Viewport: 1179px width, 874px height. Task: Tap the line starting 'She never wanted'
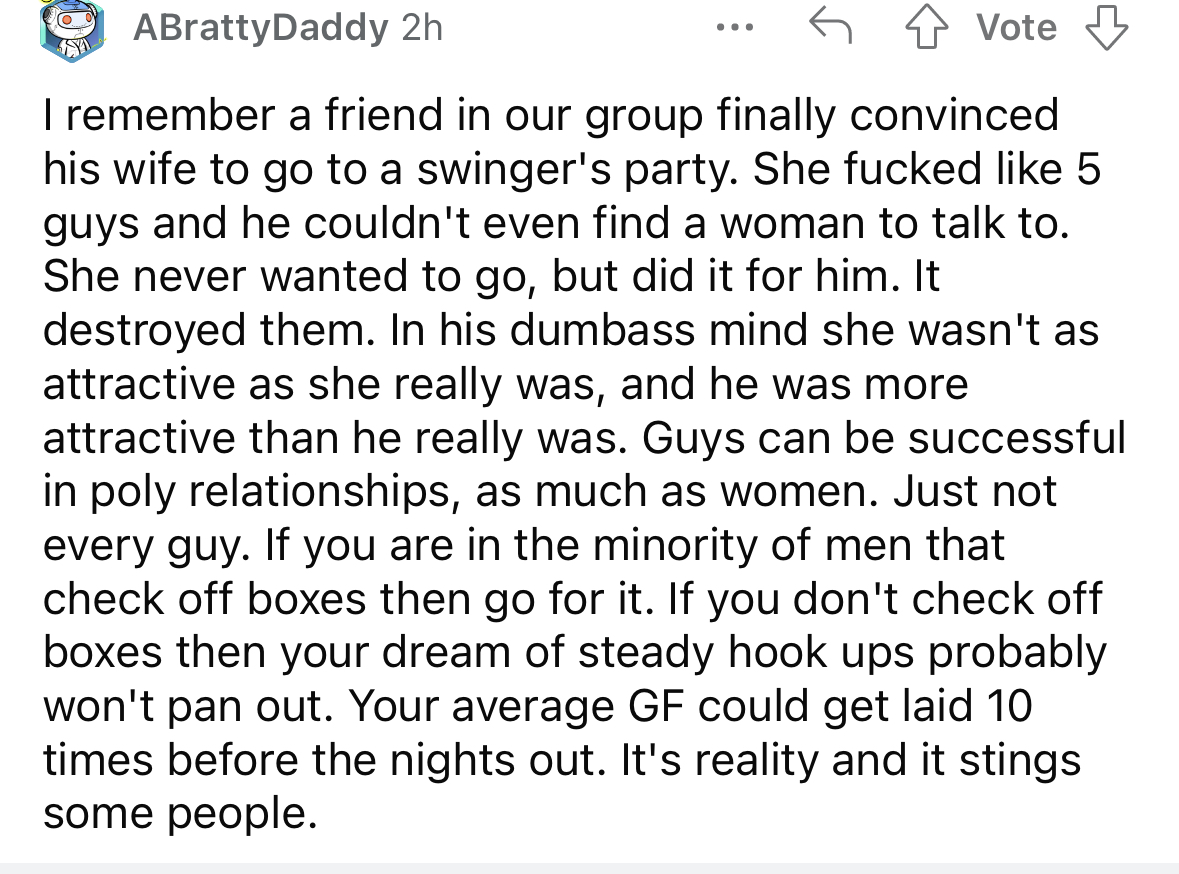(x=492, y=276)
